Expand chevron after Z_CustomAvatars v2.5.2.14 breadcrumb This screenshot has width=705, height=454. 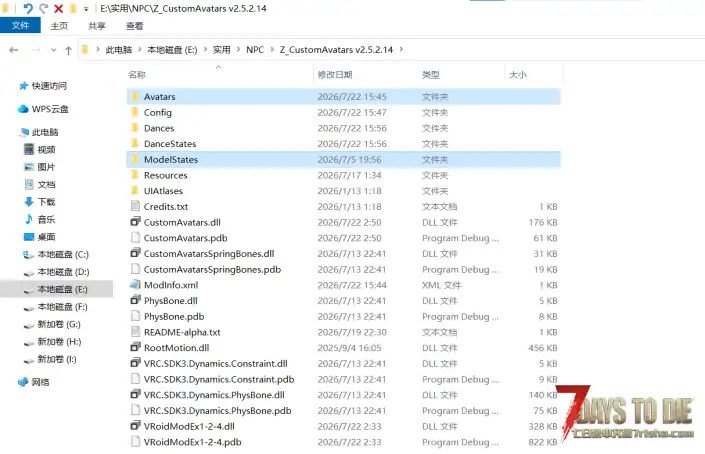(x=401, y=49)
